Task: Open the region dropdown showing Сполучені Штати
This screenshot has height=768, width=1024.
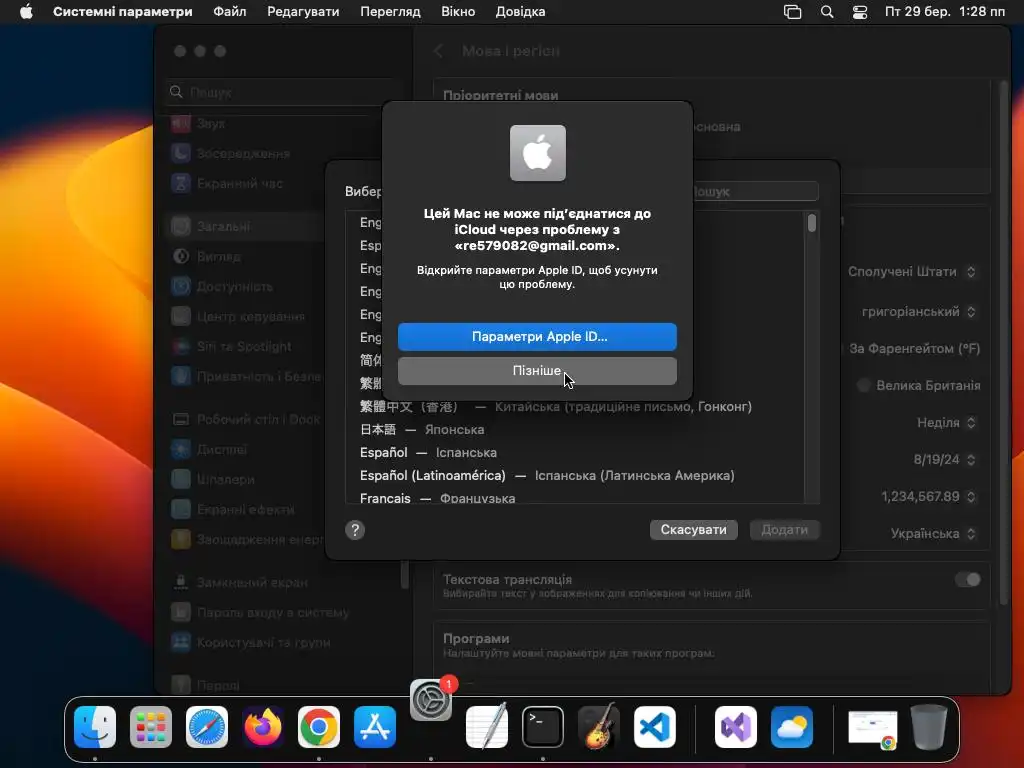Action: click(912, 272)
